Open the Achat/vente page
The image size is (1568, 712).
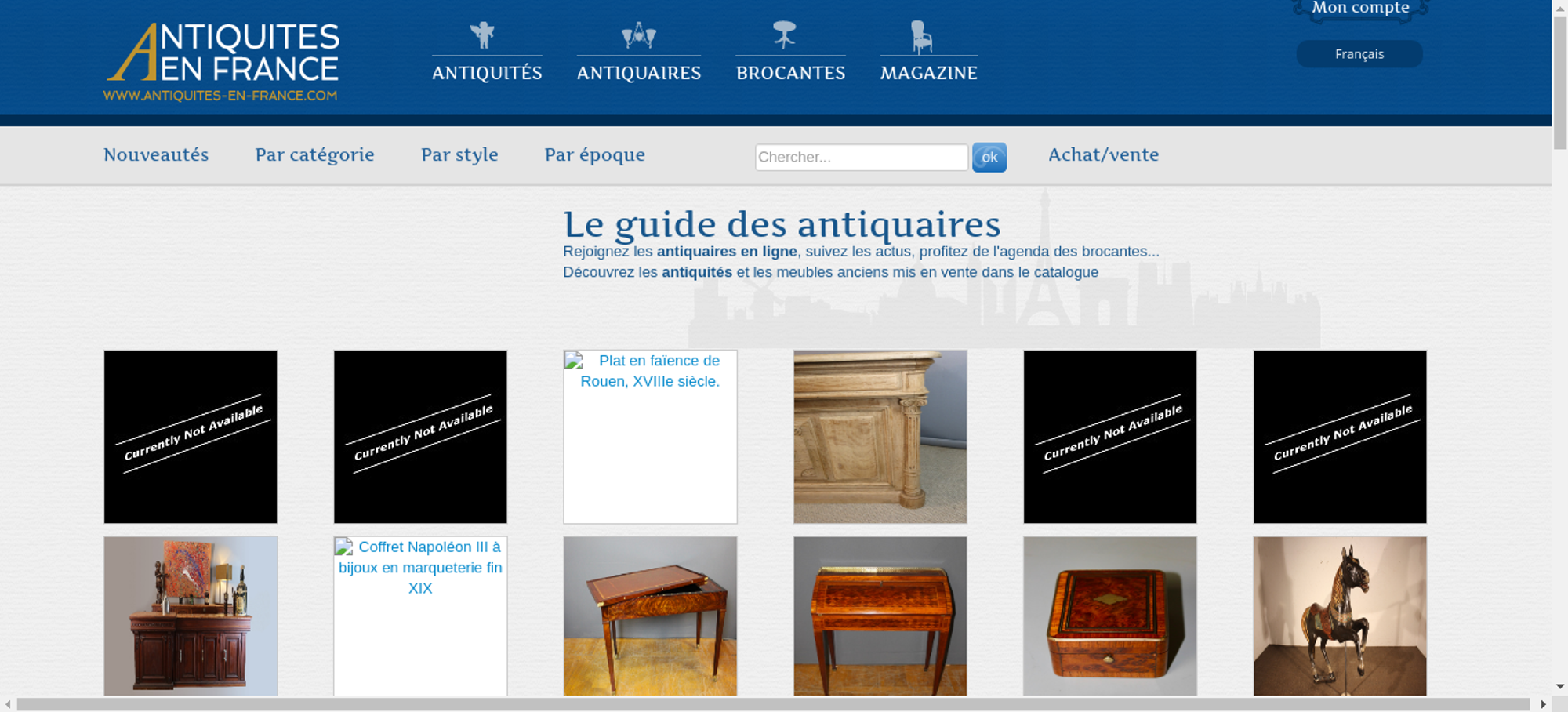[1103, 155]
